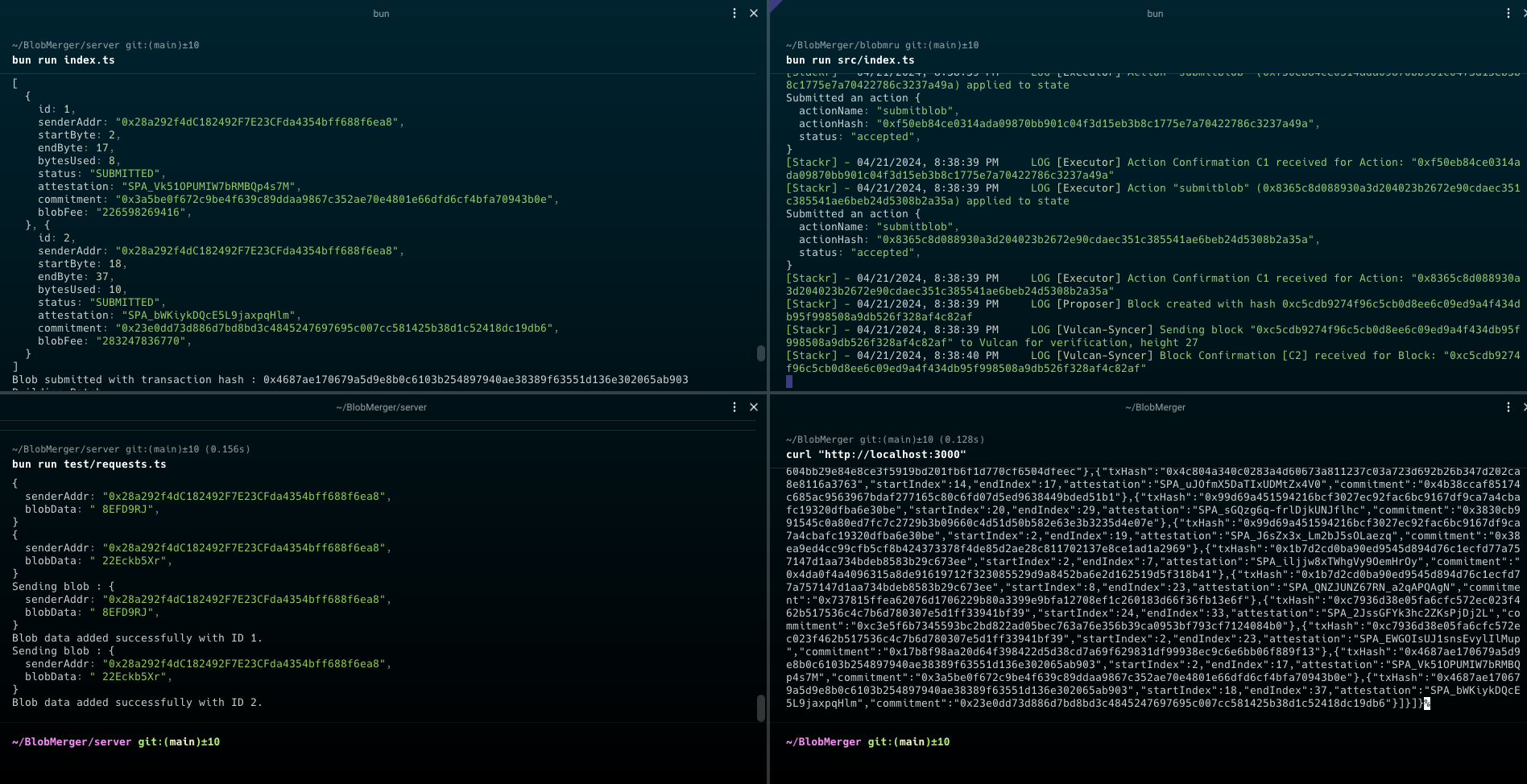Click attestation "SPA_Vk51OPUMIW7bRMBQp4s7M" in top-left pane
This screenshot has height=784, width=1527.
[209, 187]
